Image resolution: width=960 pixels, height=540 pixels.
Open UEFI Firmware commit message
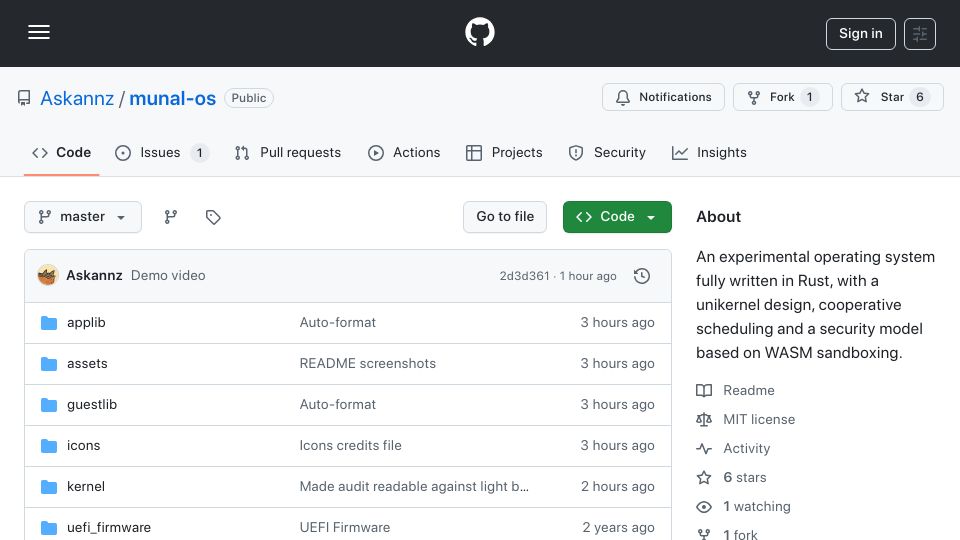coord(345,528)
